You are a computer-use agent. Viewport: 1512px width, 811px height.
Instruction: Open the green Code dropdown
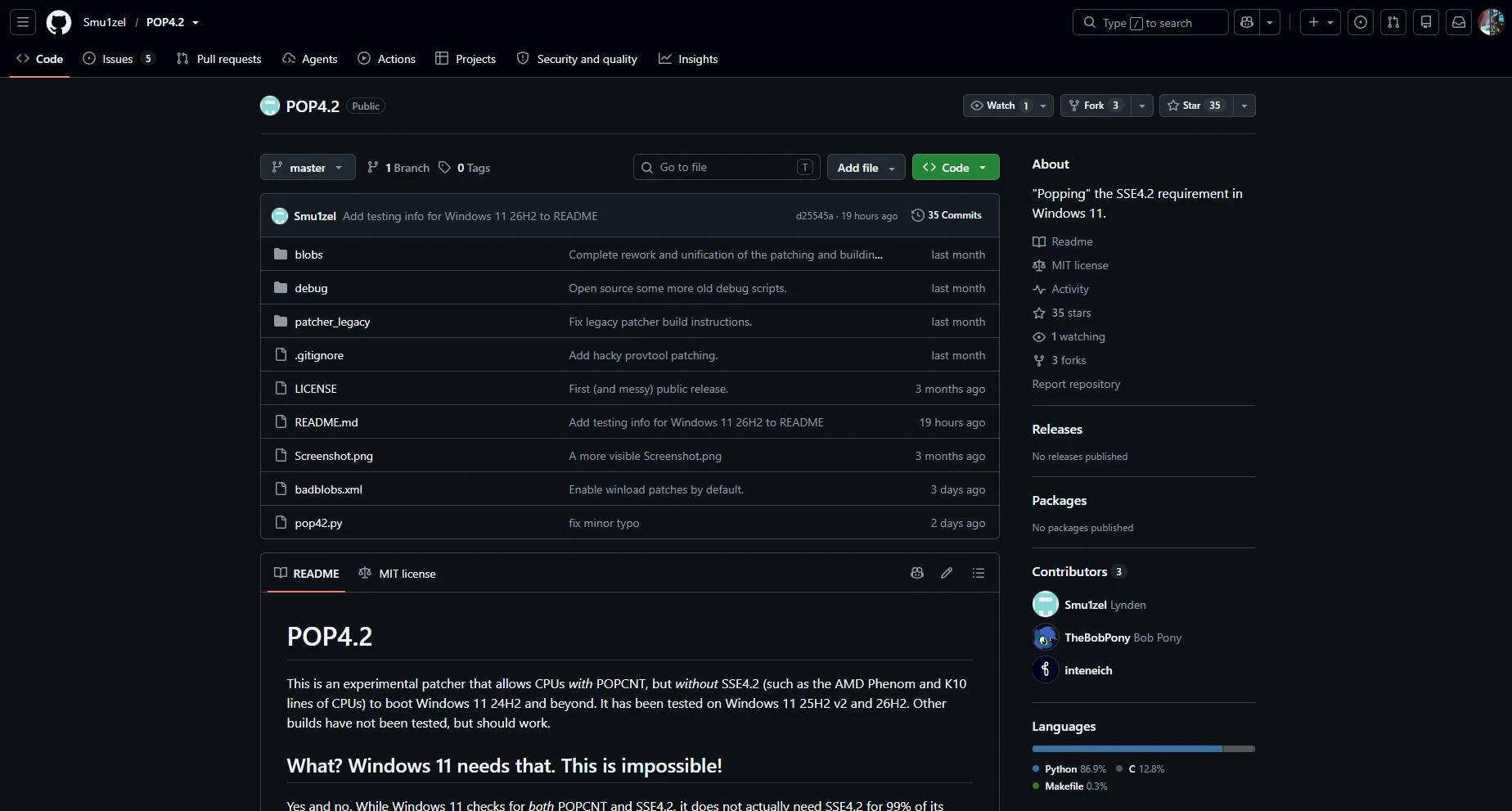tap(956, 167)
